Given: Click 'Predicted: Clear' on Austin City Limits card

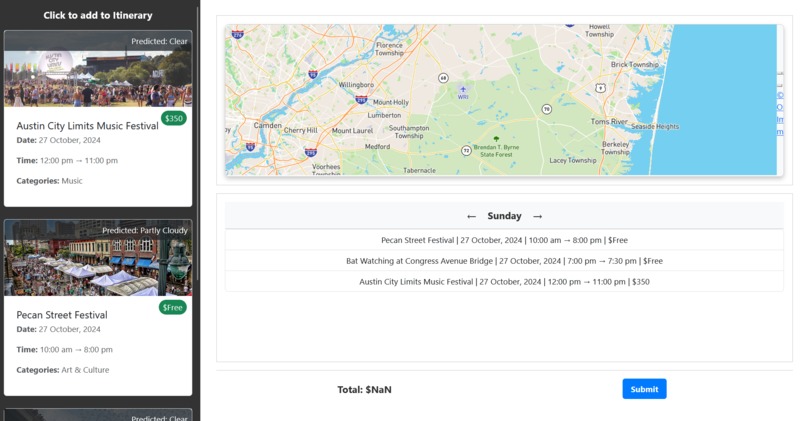Looking at the screenshot, I should click(x=159, y=41).
